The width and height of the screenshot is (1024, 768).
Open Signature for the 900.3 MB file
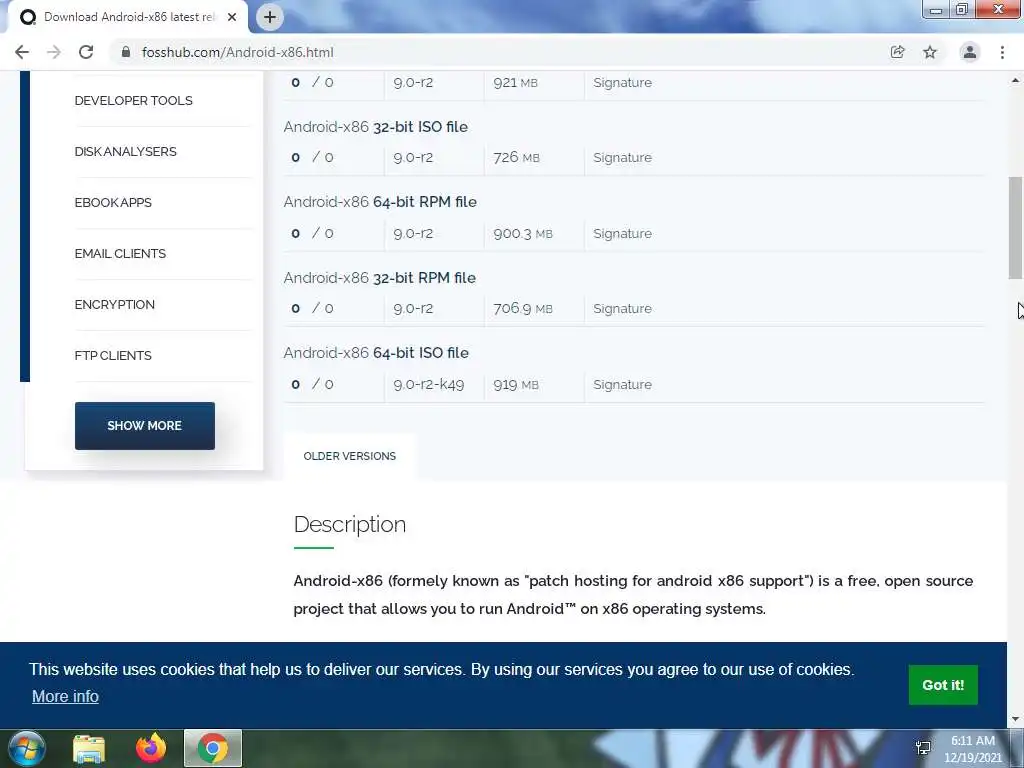(x=622, y=233)
